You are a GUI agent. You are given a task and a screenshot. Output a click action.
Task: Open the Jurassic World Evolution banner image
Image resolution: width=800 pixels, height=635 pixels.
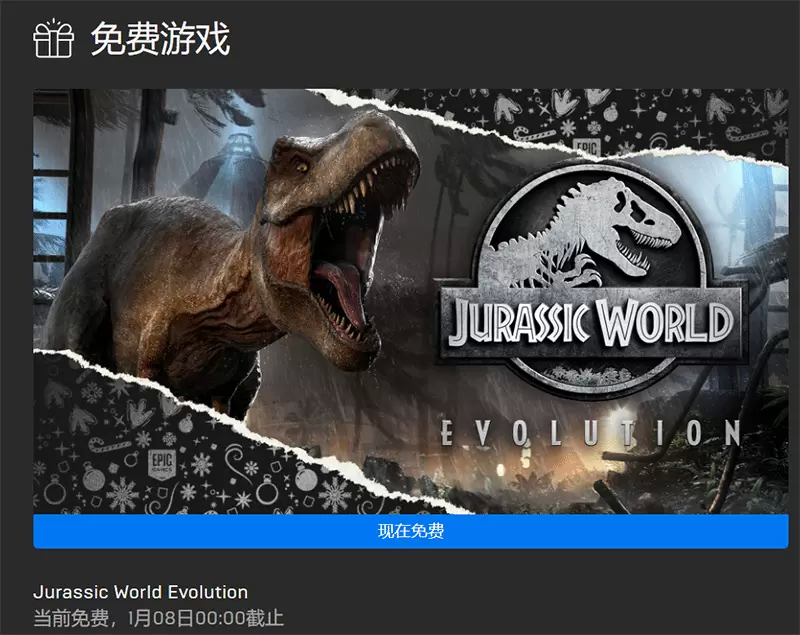(x=411, y=301)
